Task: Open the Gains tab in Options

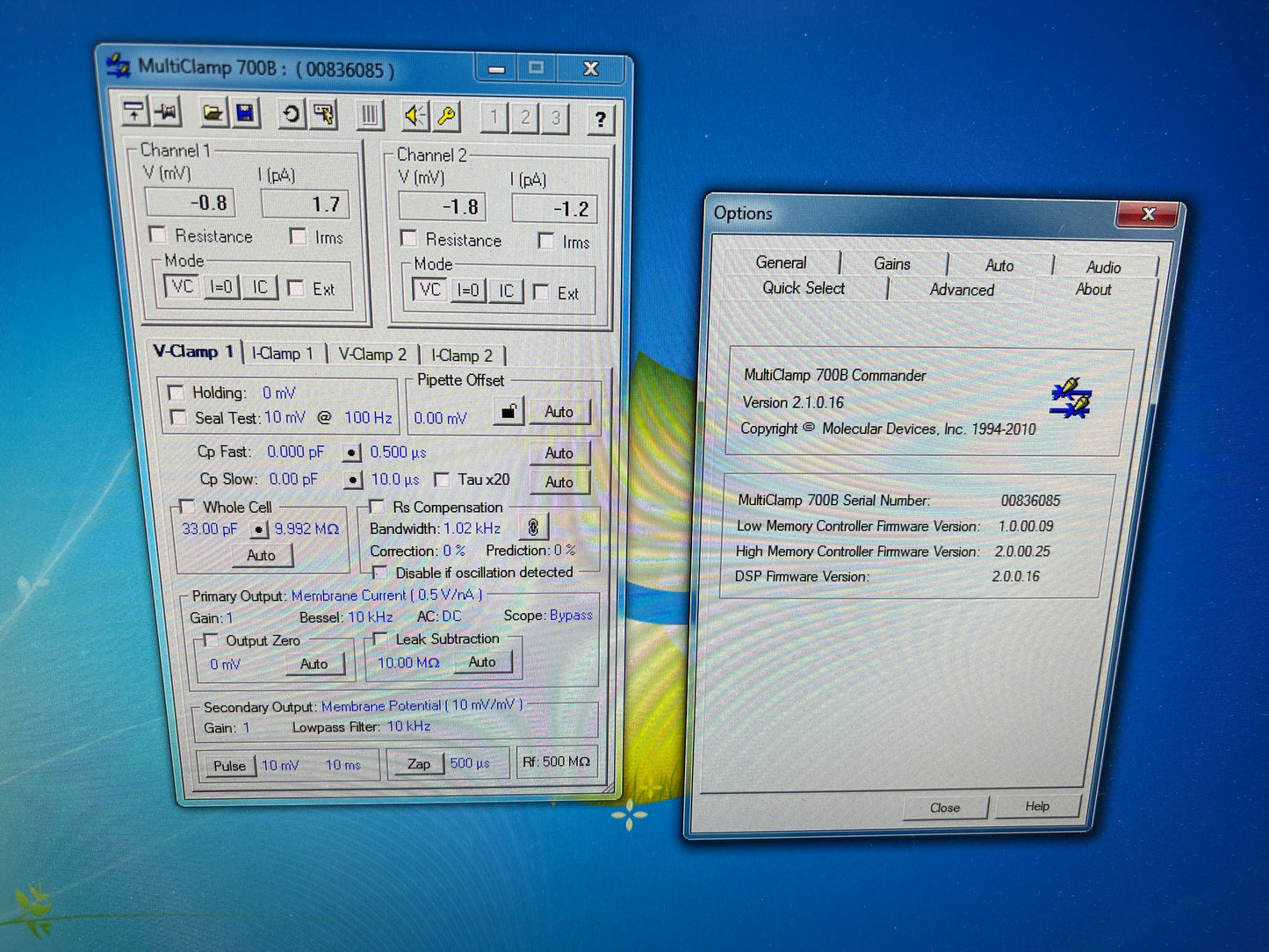Action: tap(891, 263)
